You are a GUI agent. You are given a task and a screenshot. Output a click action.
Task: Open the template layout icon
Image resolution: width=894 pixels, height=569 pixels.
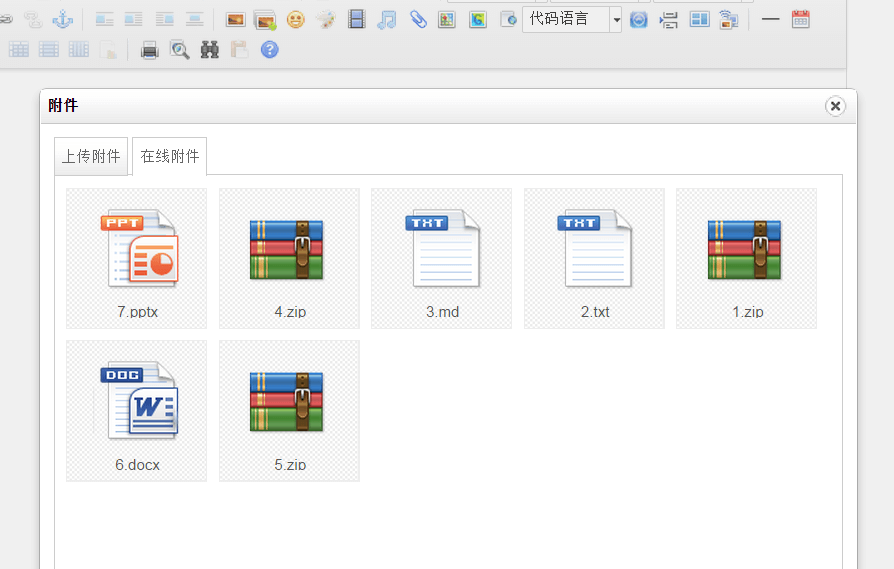tap(699, 20)
